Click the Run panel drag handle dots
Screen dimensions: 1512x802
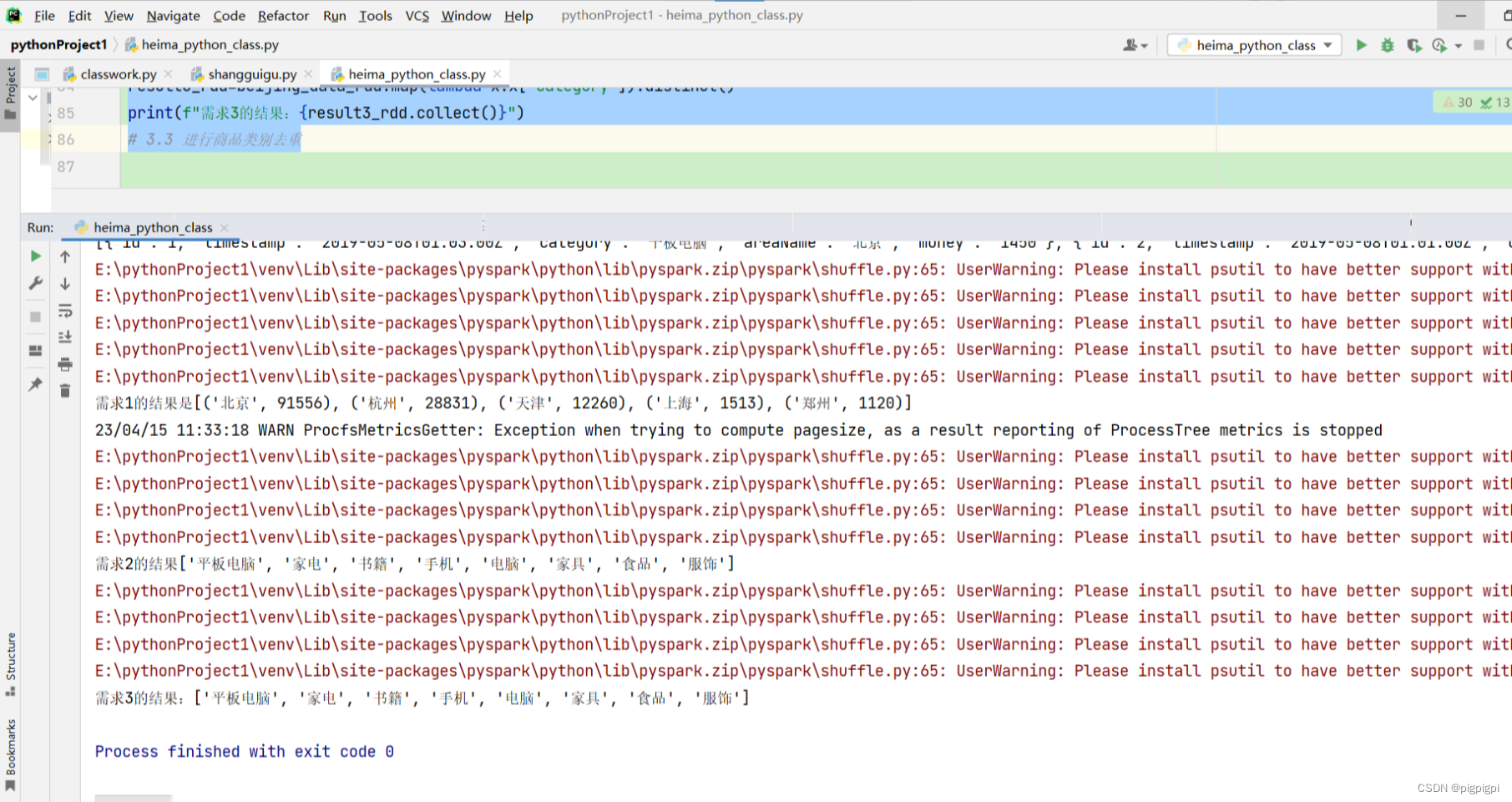(x=483, y=226)
